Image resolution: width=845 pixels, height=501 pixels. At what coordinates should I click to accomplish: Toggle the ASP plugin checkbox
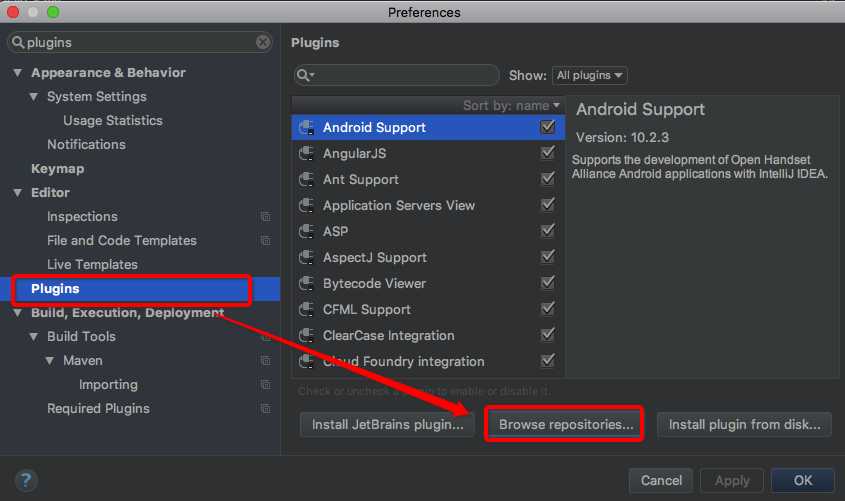pyautogui.click(x=548, y=231)
